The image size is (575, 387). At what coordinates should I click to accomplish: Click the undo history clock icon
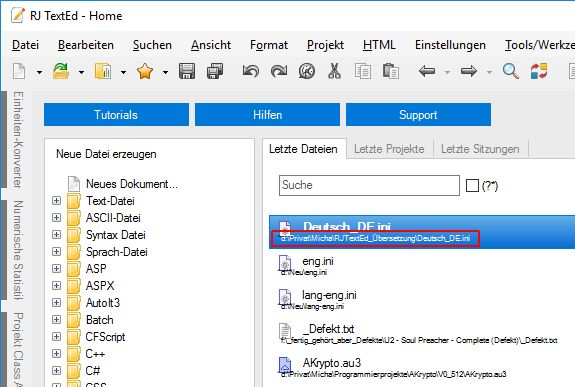pos(307,71)
